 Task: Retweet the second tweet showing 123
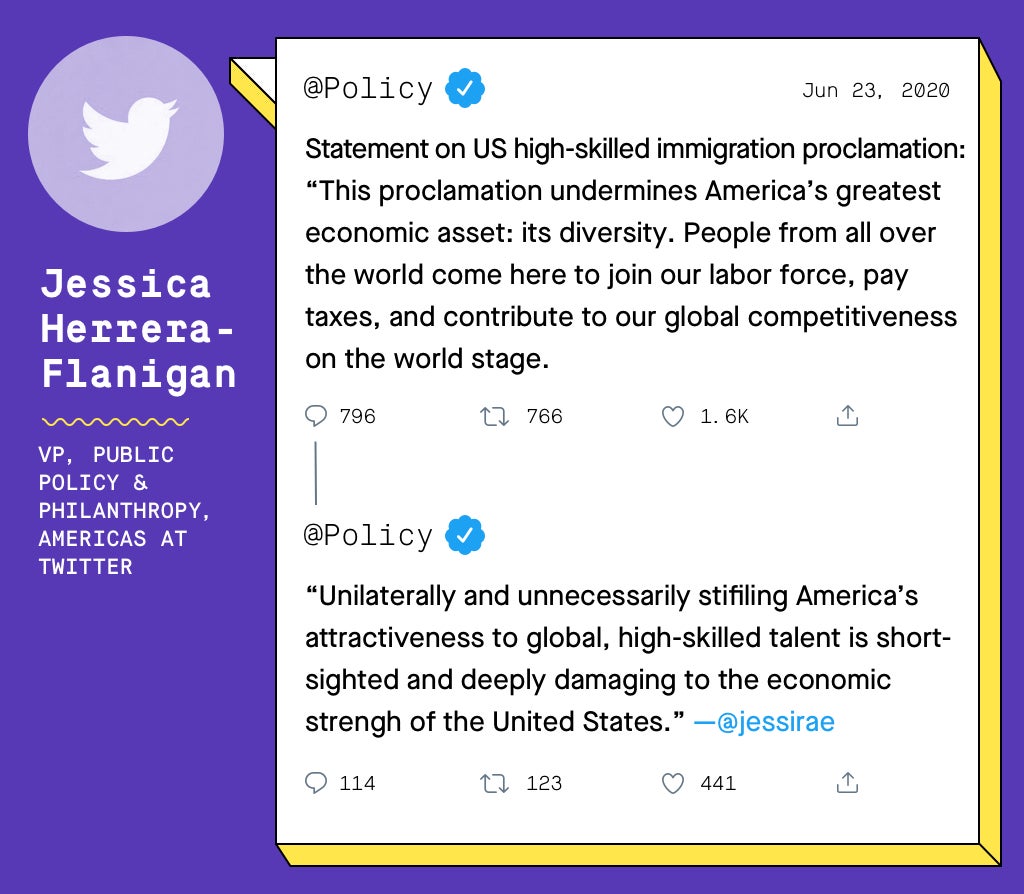494,783
